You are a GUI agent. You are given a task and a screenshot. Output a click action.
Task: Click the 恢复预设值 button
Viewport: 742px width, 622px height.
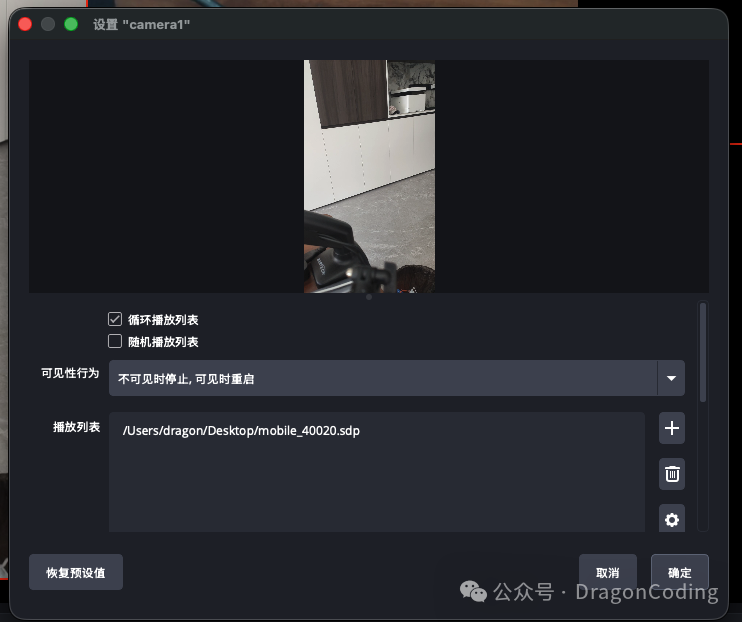(76, 572)
